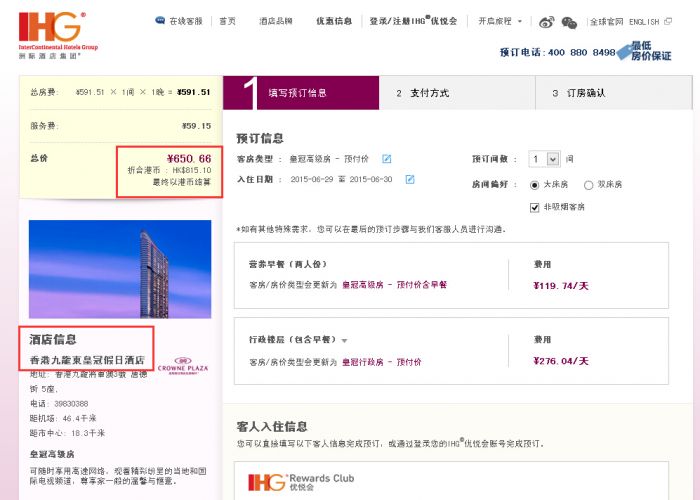700x500 pixels.
Task: Click the 营养早餐（两人份） option box
Action: (451, 275)
